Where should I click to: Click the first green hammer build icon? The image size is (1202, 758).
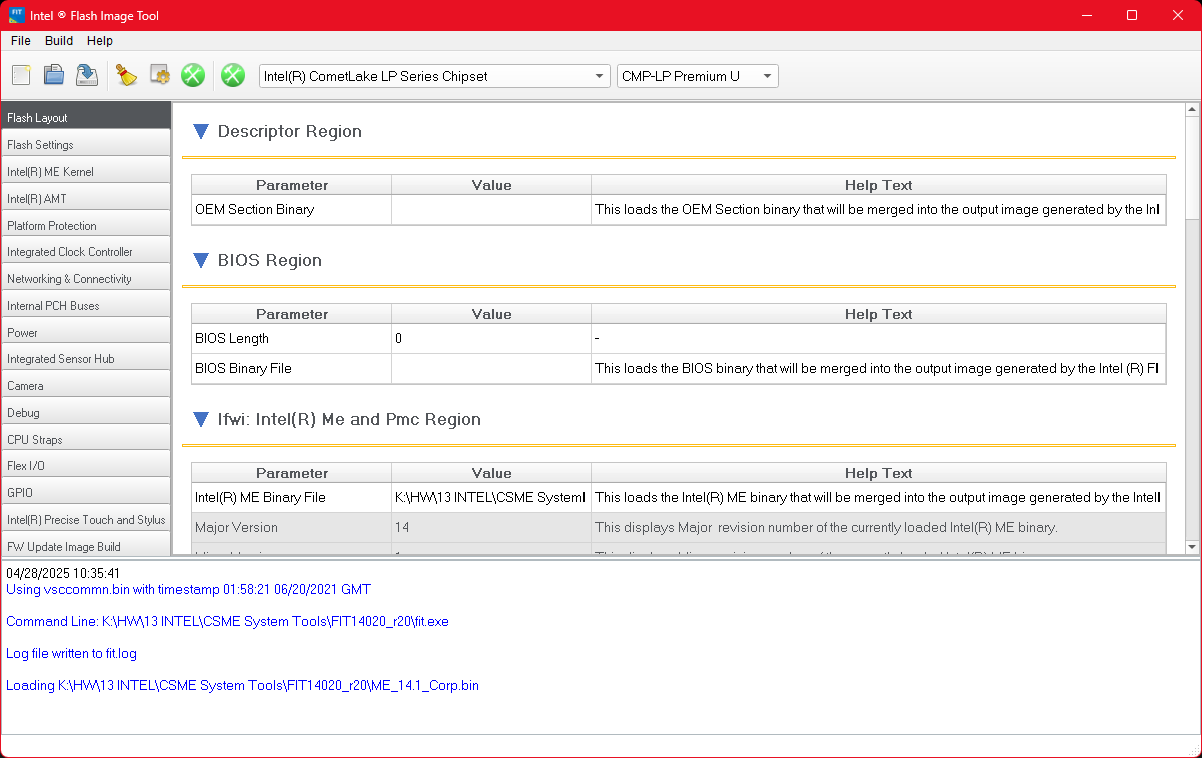(x=193, y=75)
